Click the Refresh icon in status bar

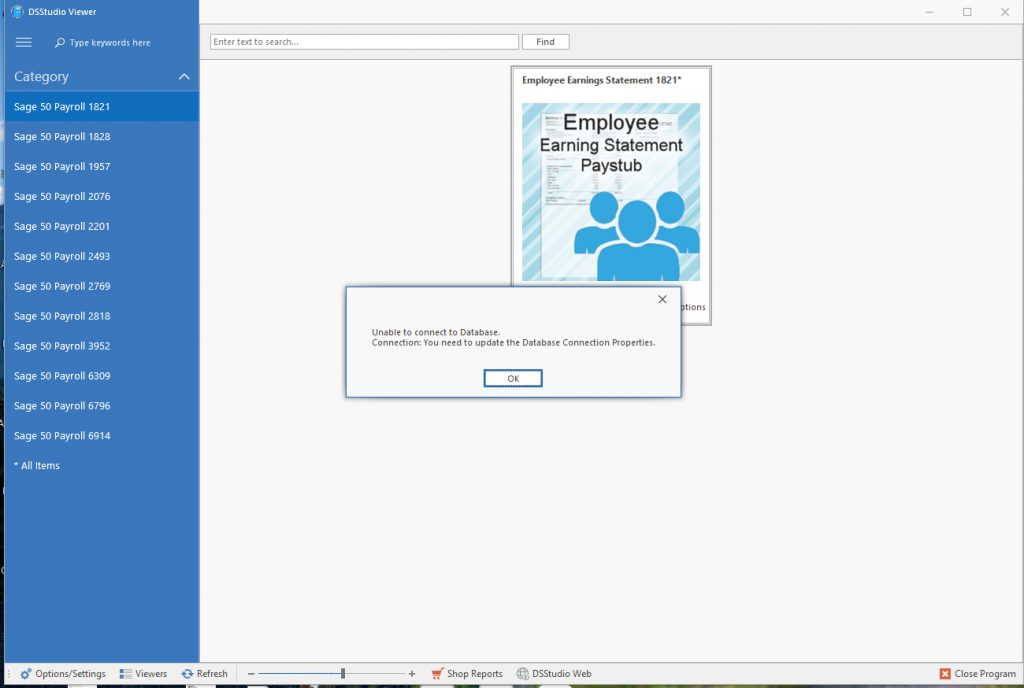[x=187, y=674]
